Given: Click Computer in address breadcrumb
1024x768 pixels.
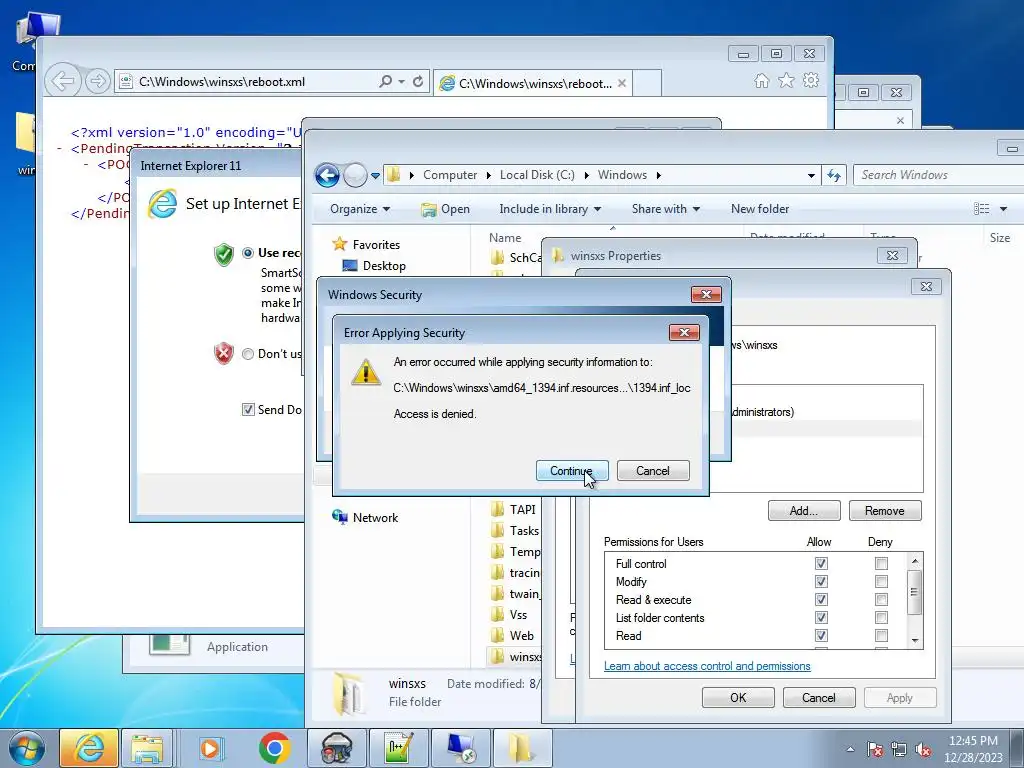Looking at the screenshot, I should tap(450, 175).
